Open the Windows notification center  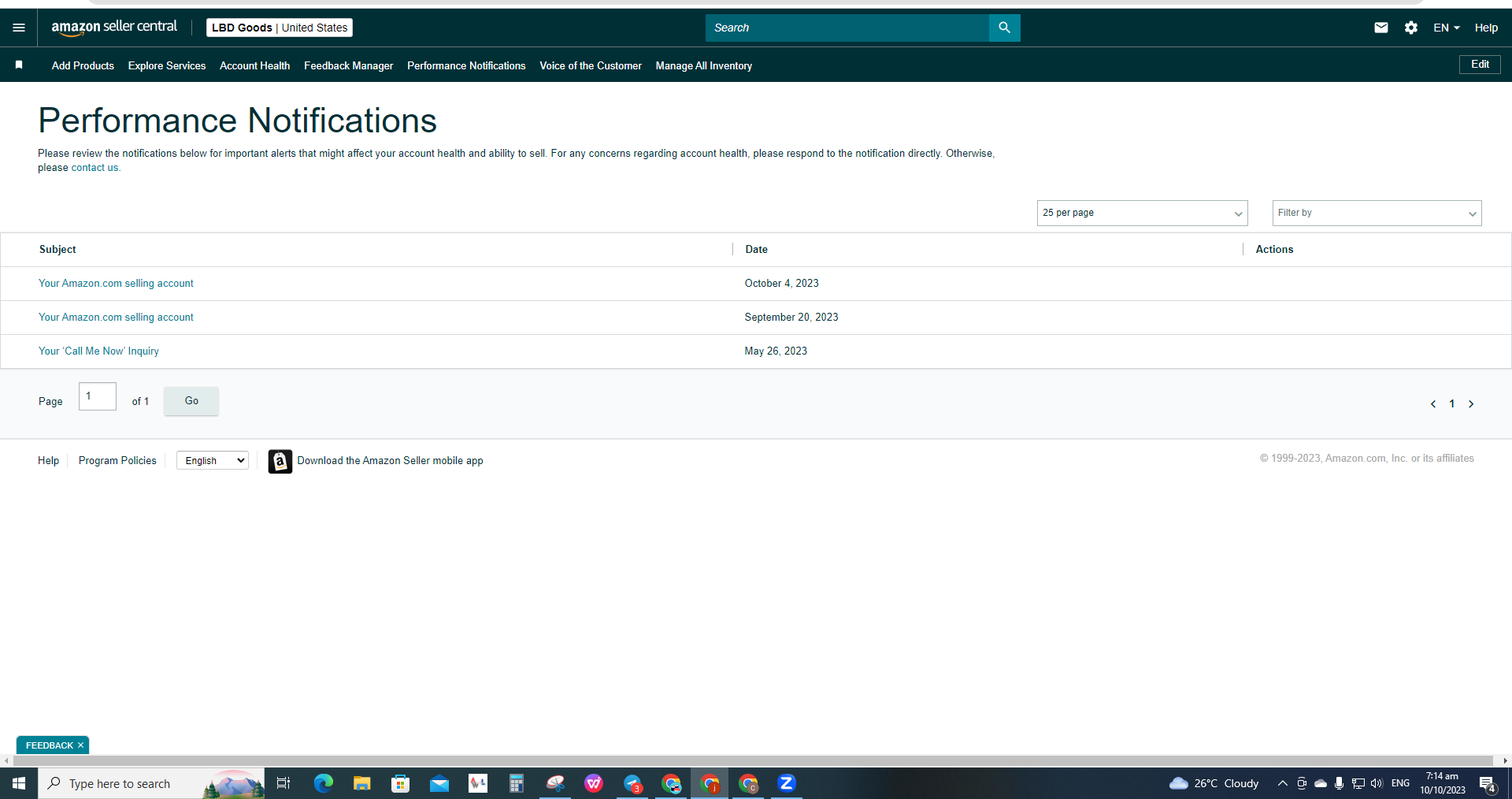click(1487, 783)
